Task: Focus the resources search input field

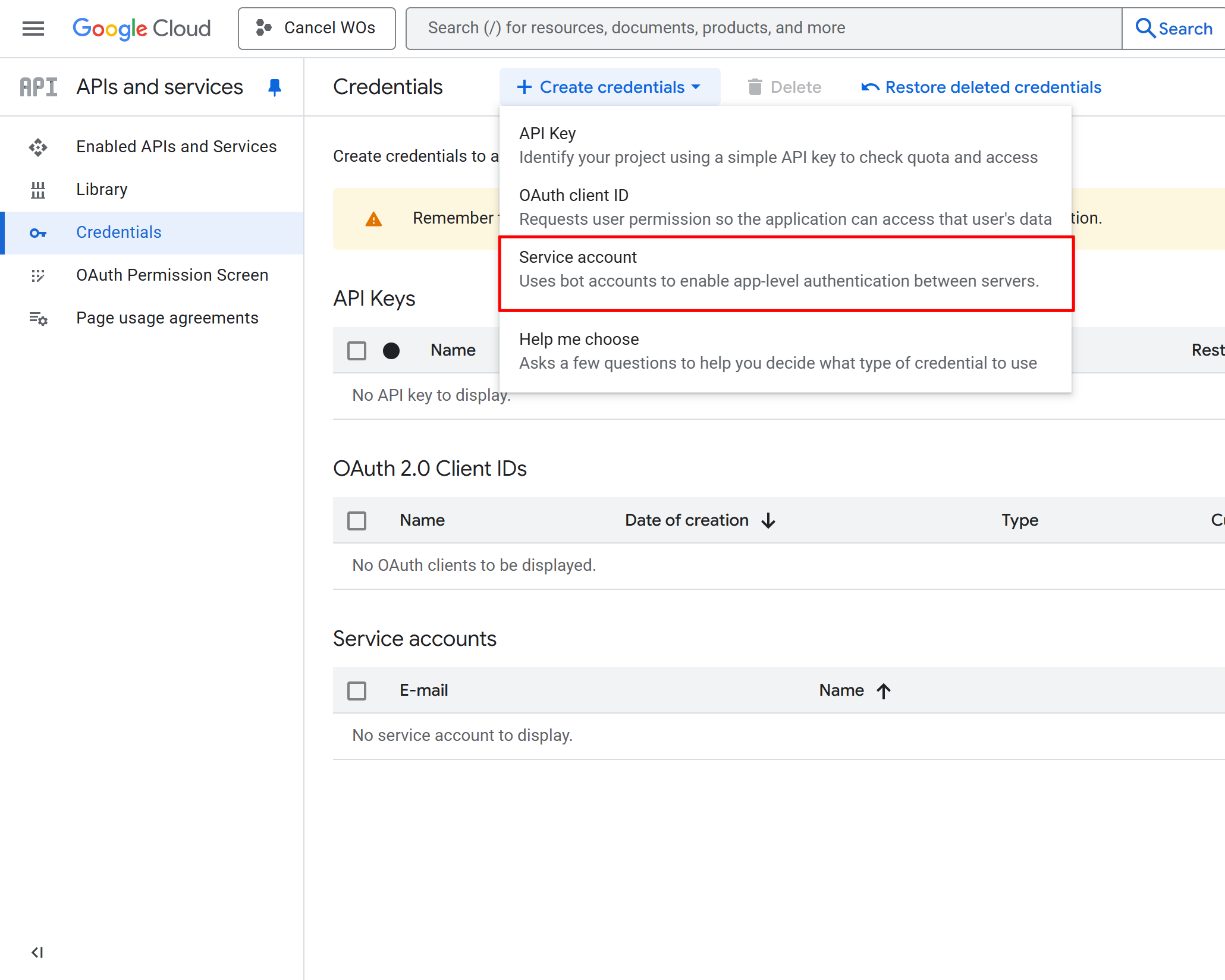Action: 764,28
